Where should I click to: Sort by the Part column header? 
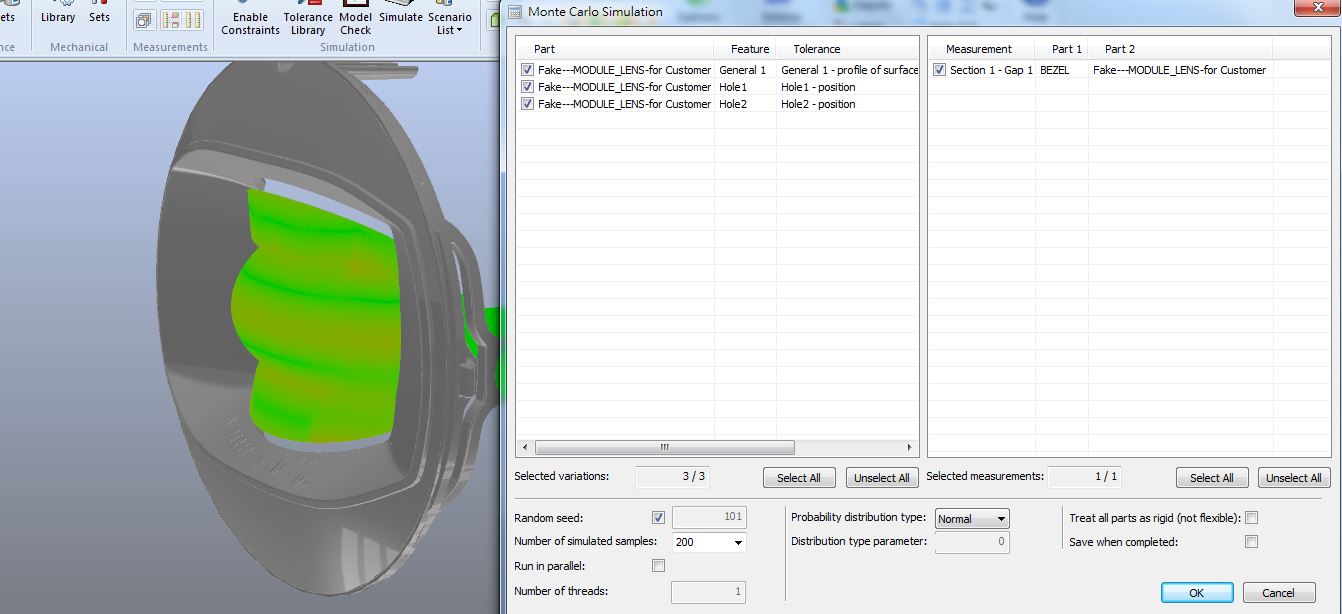click(615, 49)
